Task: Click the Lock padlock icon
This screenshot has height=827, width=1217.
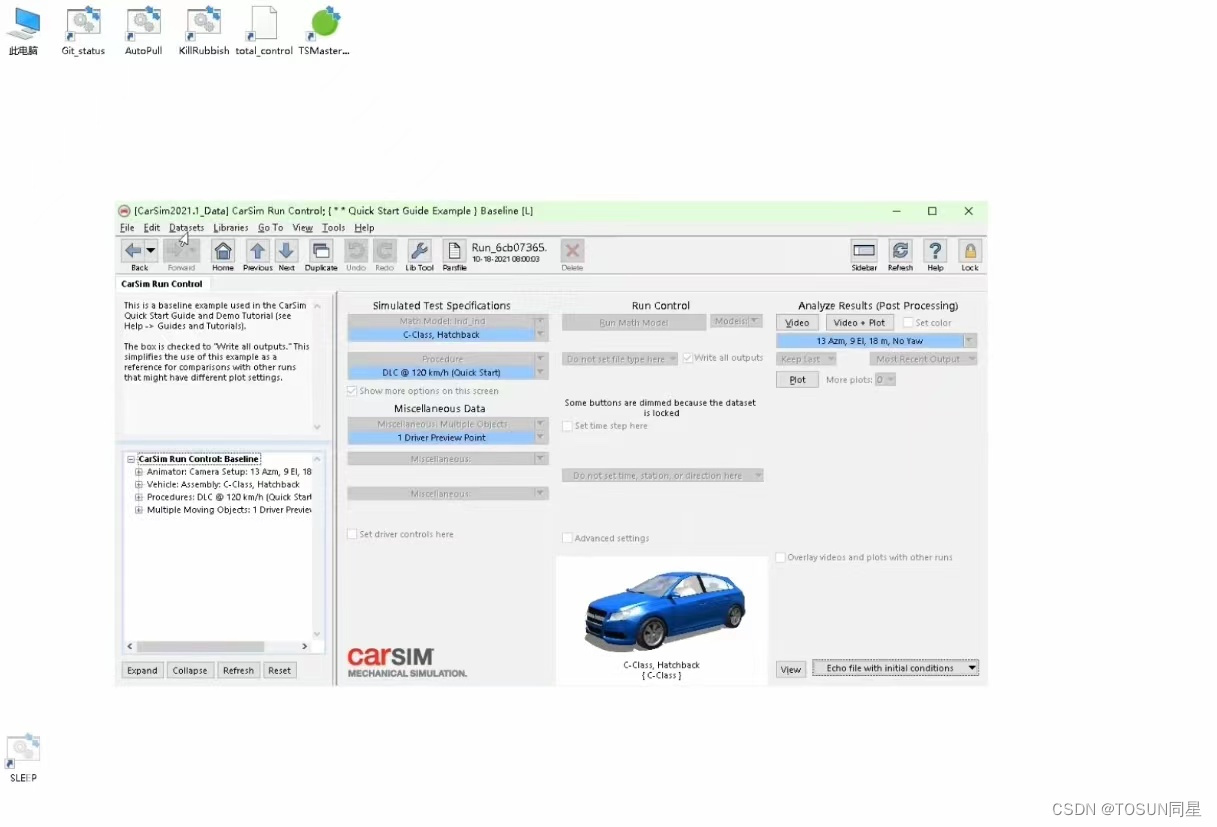Action: tap(970, 251)
